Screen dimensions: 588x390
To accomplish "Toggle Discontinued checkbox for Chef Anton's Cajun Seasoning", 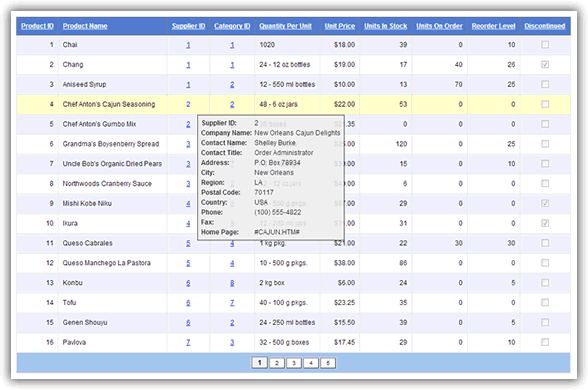I will (545, 104).
